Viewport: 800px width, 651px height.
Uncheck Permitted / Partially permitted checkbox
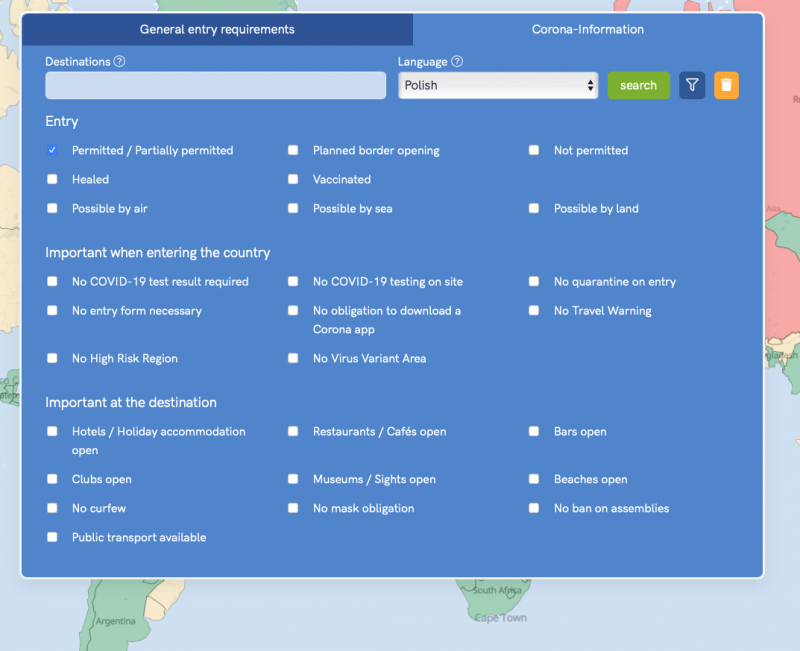(52, 150)
